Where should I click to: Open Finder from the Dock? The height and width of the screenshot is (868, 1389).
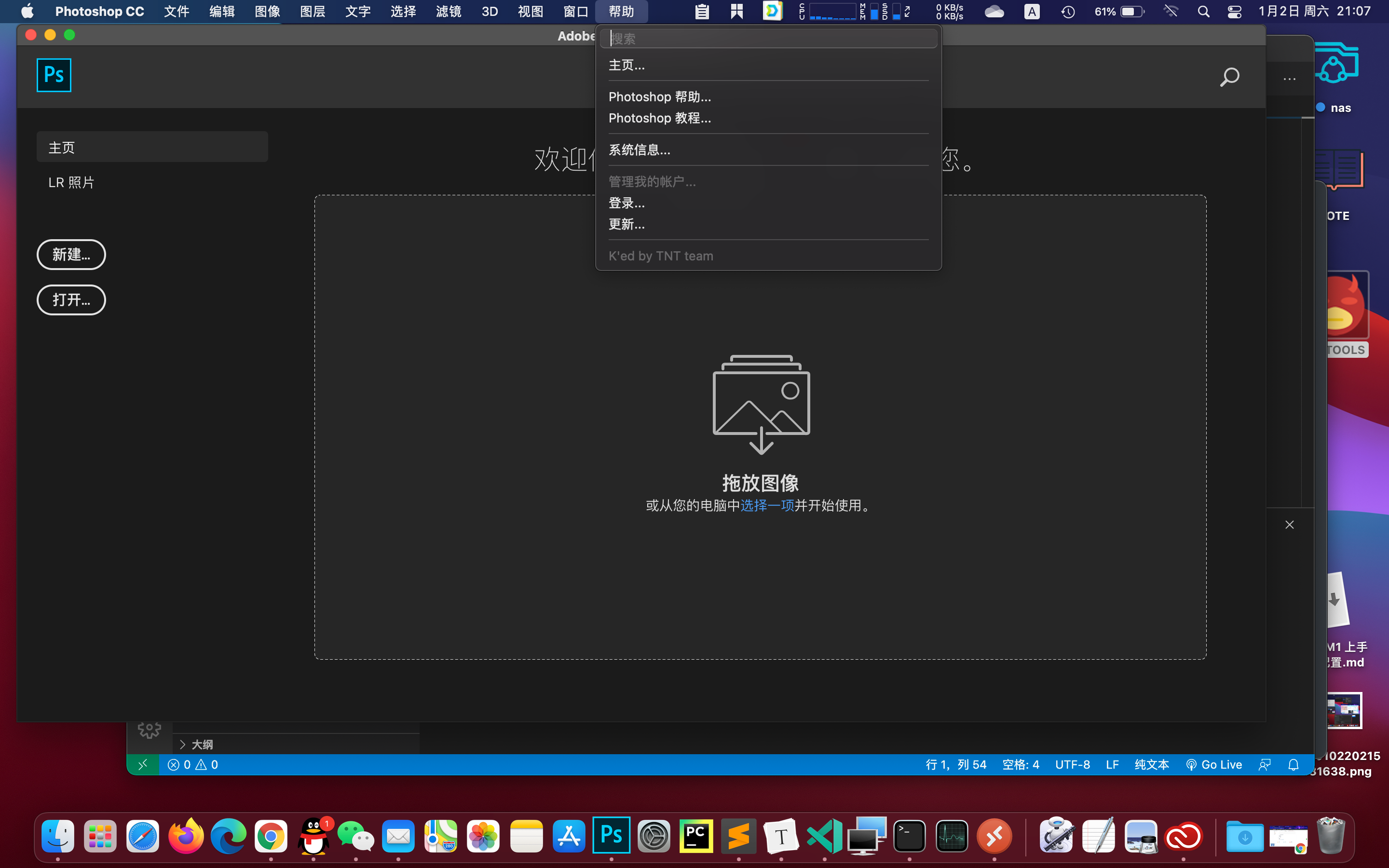click(x=58, y=836)
